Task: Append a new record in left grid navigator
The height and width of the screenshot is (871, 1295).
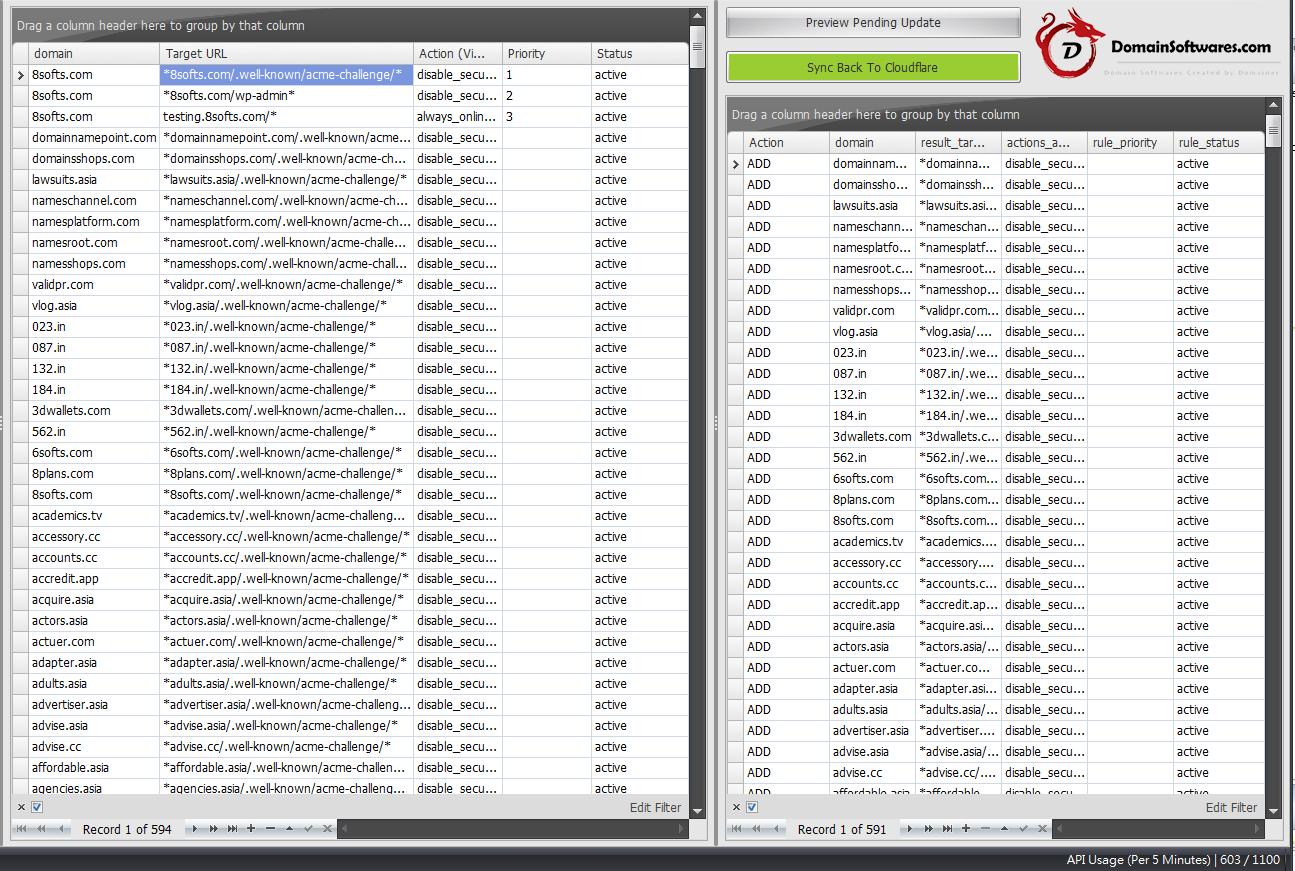Action: pos(251,829)
